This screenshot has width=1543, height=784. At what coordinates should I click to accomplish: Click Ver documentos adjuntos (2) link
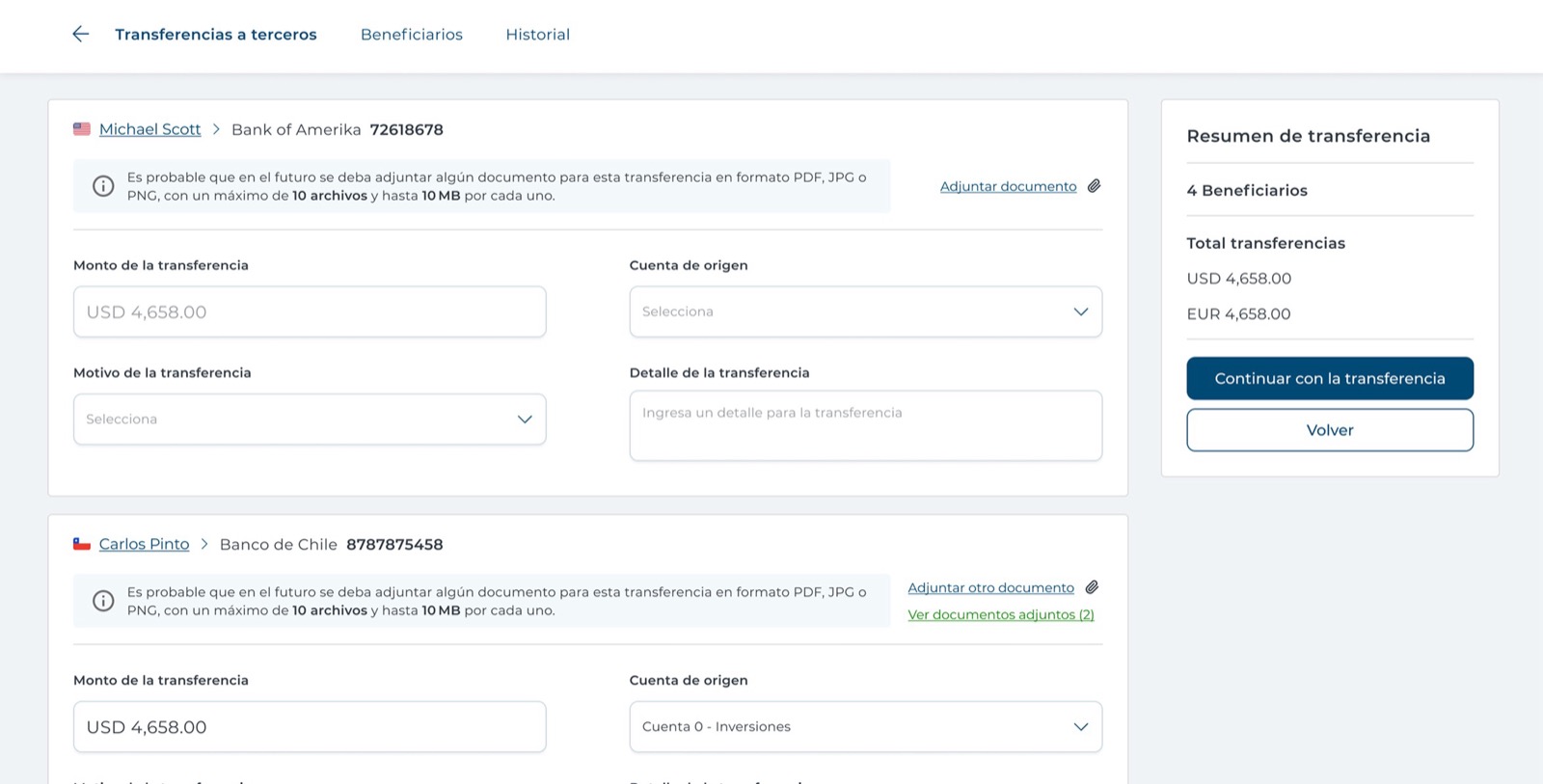(1001, 614)
